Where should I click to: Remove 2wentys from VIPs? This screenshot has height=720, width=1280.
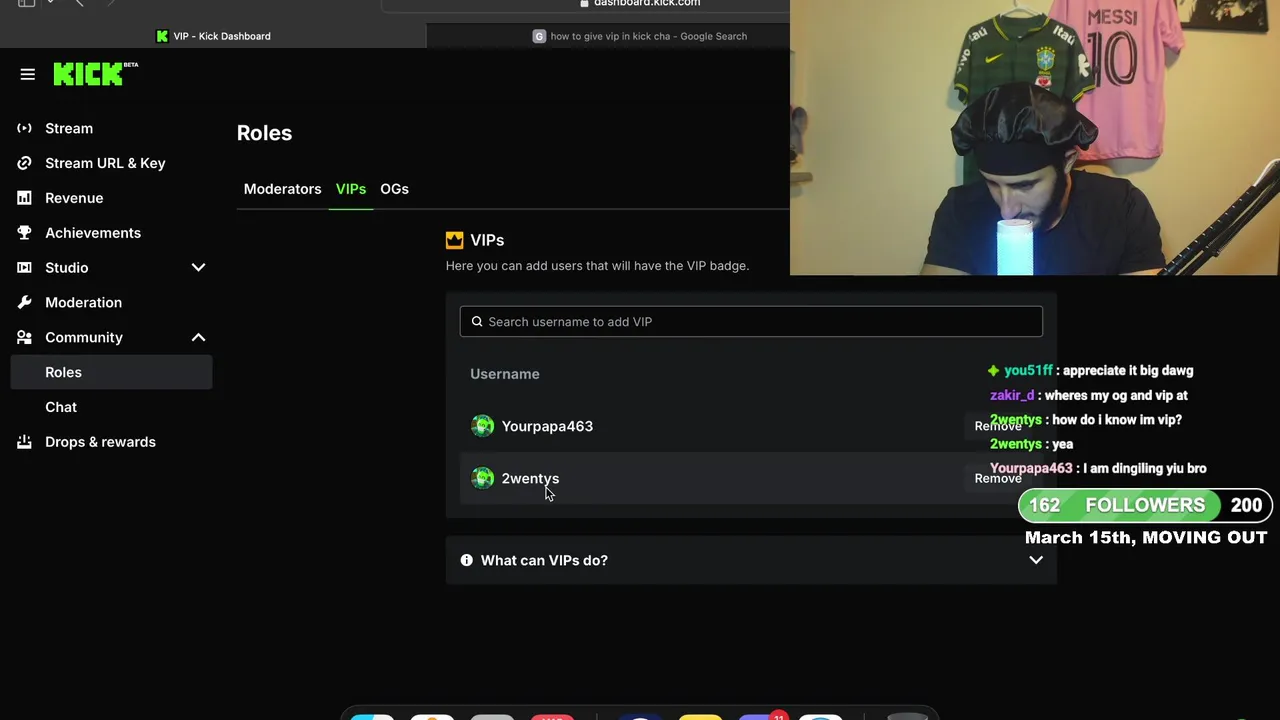(x=998, y=478)
